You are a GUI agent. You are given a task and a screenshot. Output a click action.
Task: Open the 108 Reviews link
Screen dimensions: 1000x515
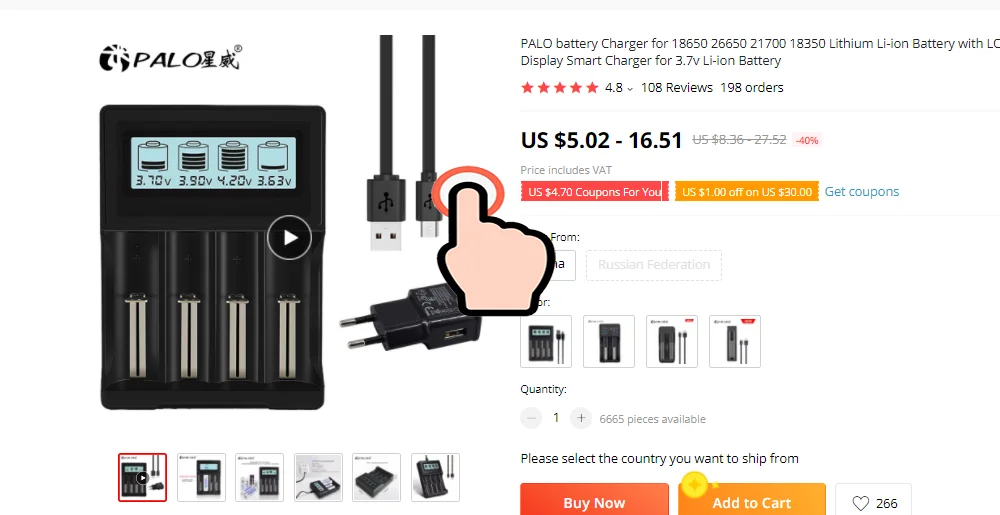677,87
